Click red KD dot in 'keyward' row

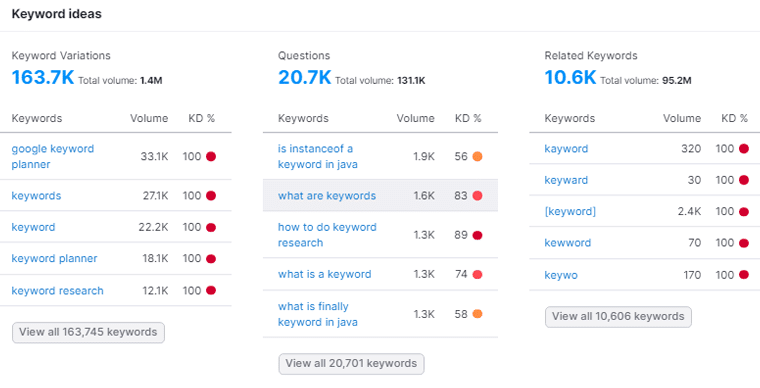(744, 180)
